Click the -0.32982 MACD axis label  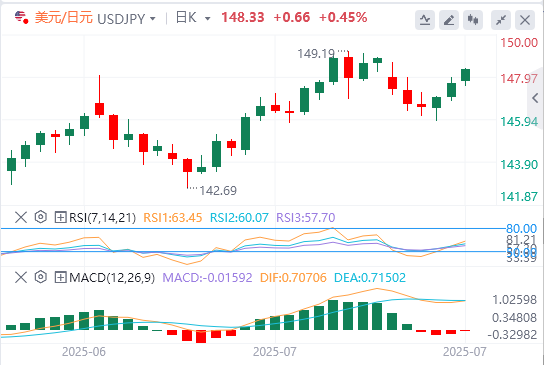pos(512,335)
